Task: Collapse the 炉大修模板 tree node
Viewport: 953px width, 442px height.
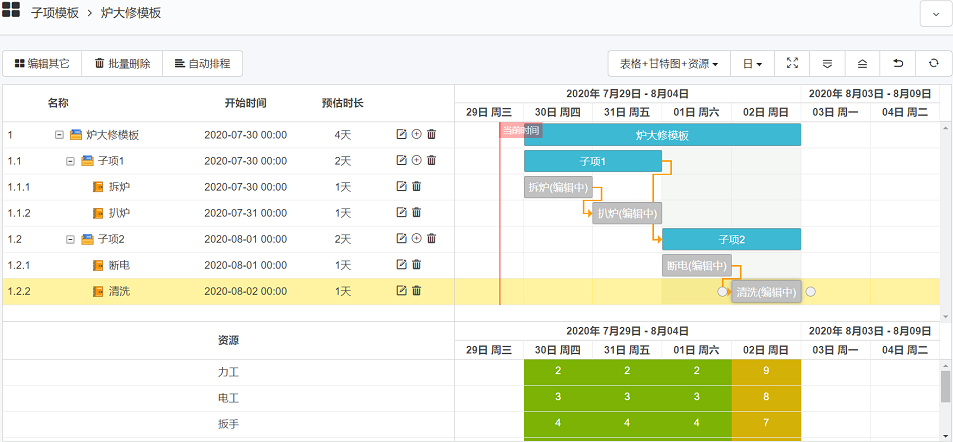Action: pyautogui.click(x=59, y=134)
